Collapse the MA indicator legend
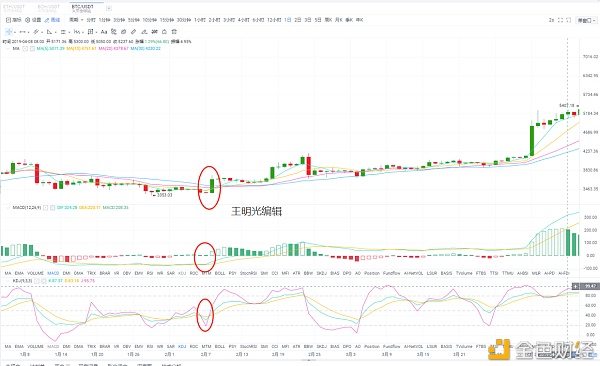This screenshot has height=366, width=600. click(x=8, y=49)
